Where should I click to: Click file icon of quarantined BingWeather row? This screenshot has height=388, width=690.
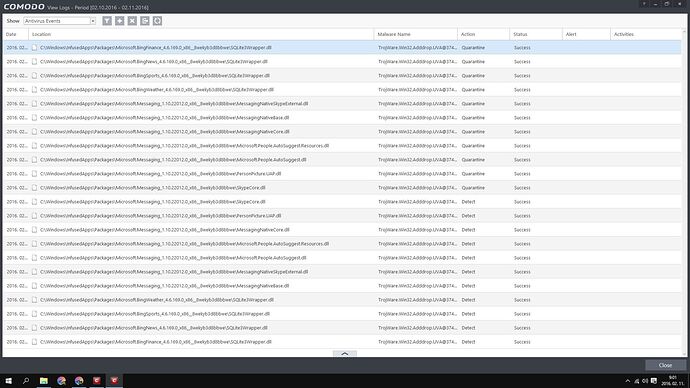coord(34,90)
